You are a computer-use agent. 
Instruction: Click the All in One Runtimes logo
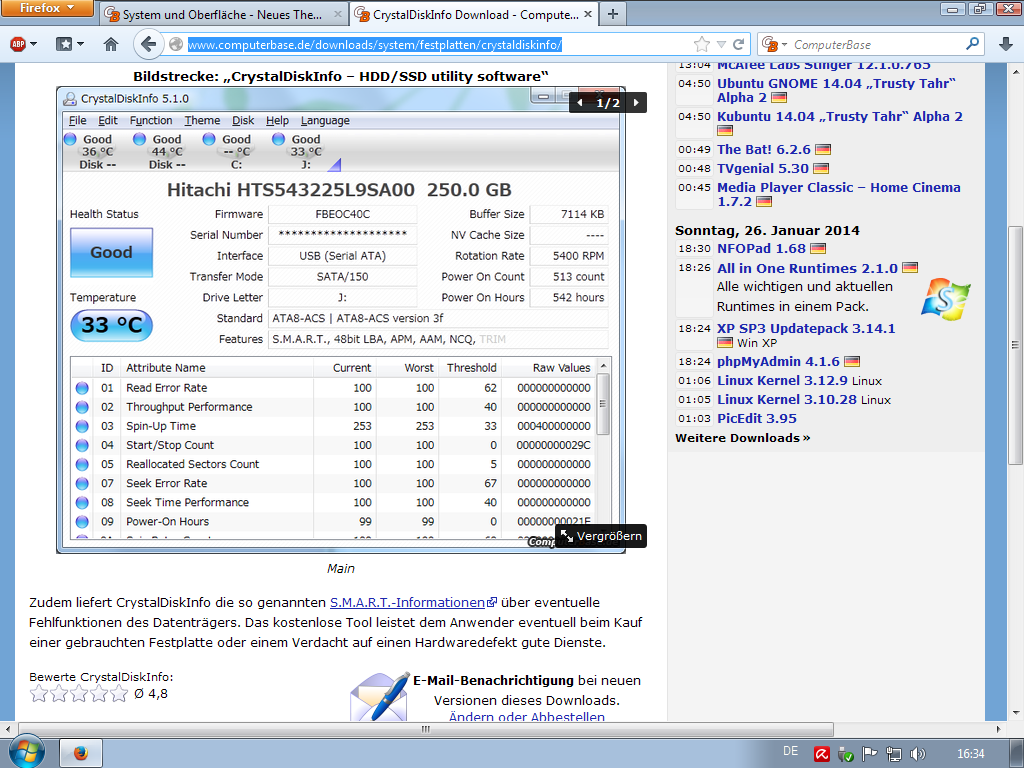(946, 299)
